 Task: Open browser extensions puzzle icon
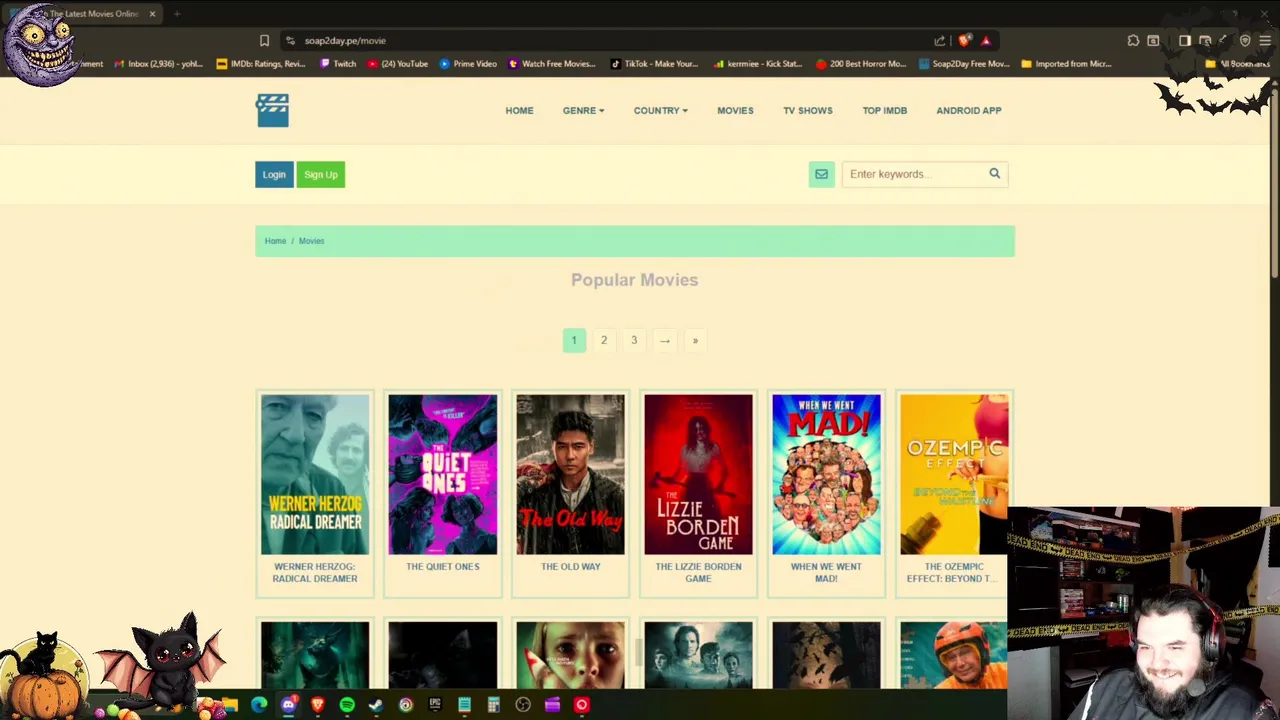(x=1133, y=41)
